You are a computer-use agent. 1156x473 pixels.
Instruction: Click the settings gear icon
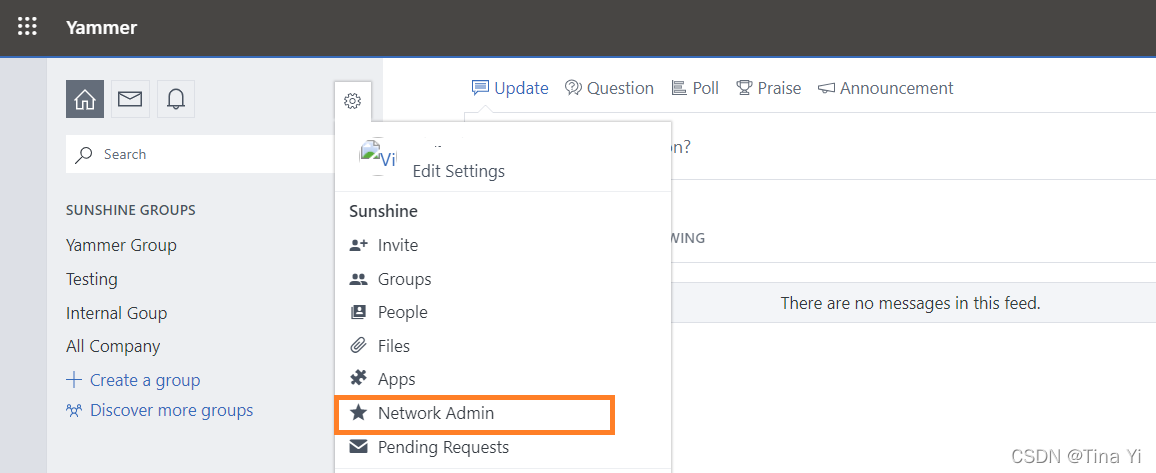click(352, 101)
